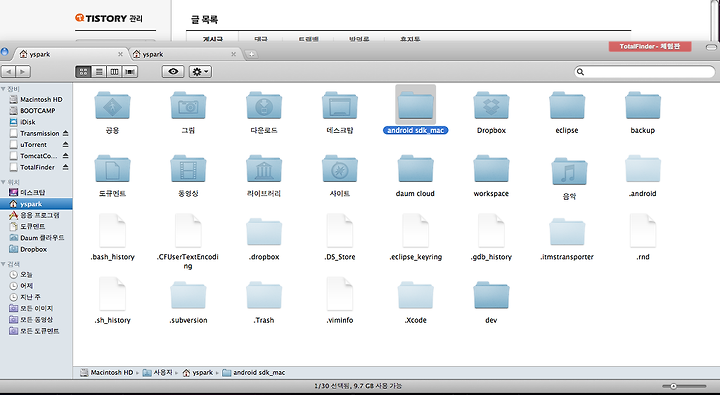Switch to Cover Flow view mode
720x395 pixels.
point(130,72)
